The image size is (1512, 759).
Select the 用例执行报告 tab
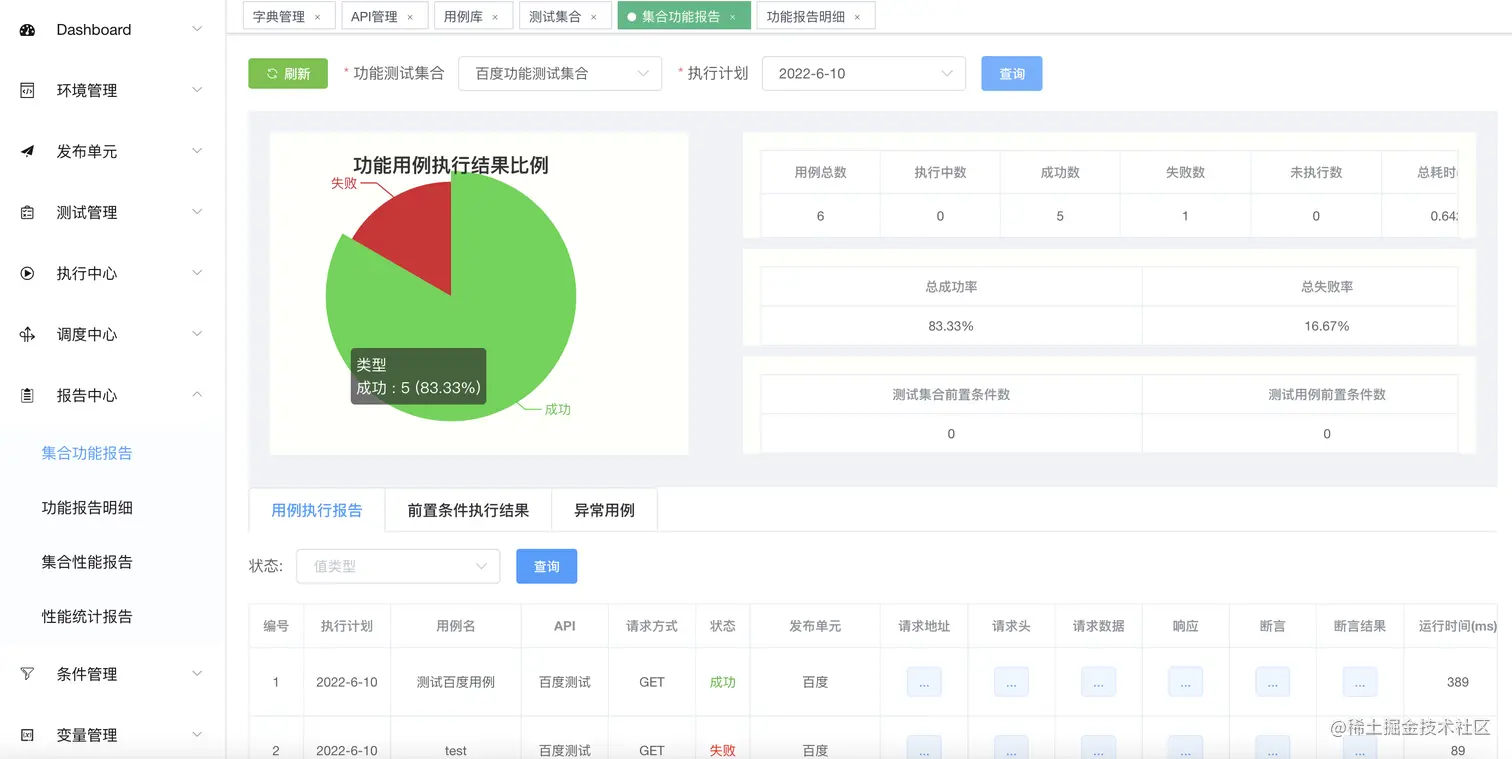pyautogui.click(x=317, y=510)
